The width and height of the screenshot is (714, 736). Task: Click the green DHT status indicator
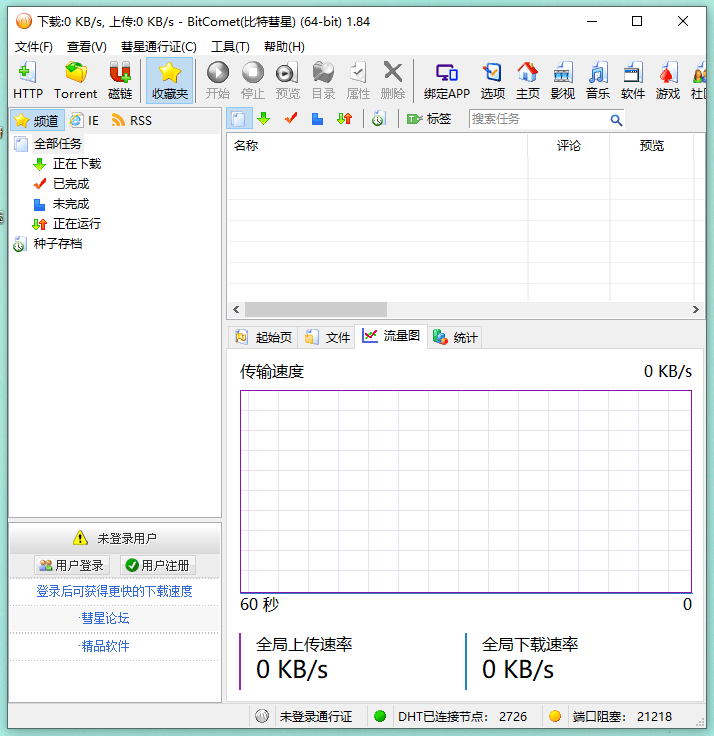380,716
